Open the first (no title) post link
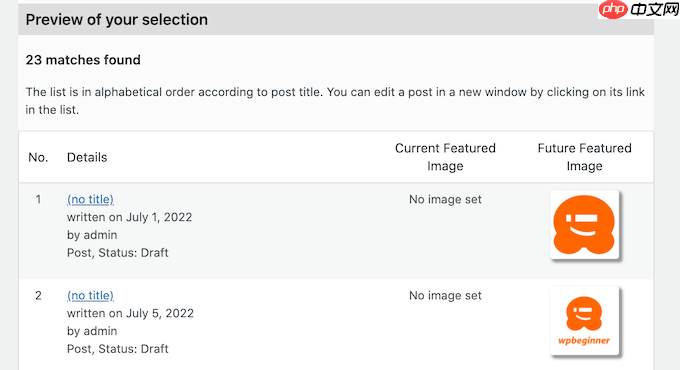The height and width of the screenshot is (370, 680). (90, 199)
